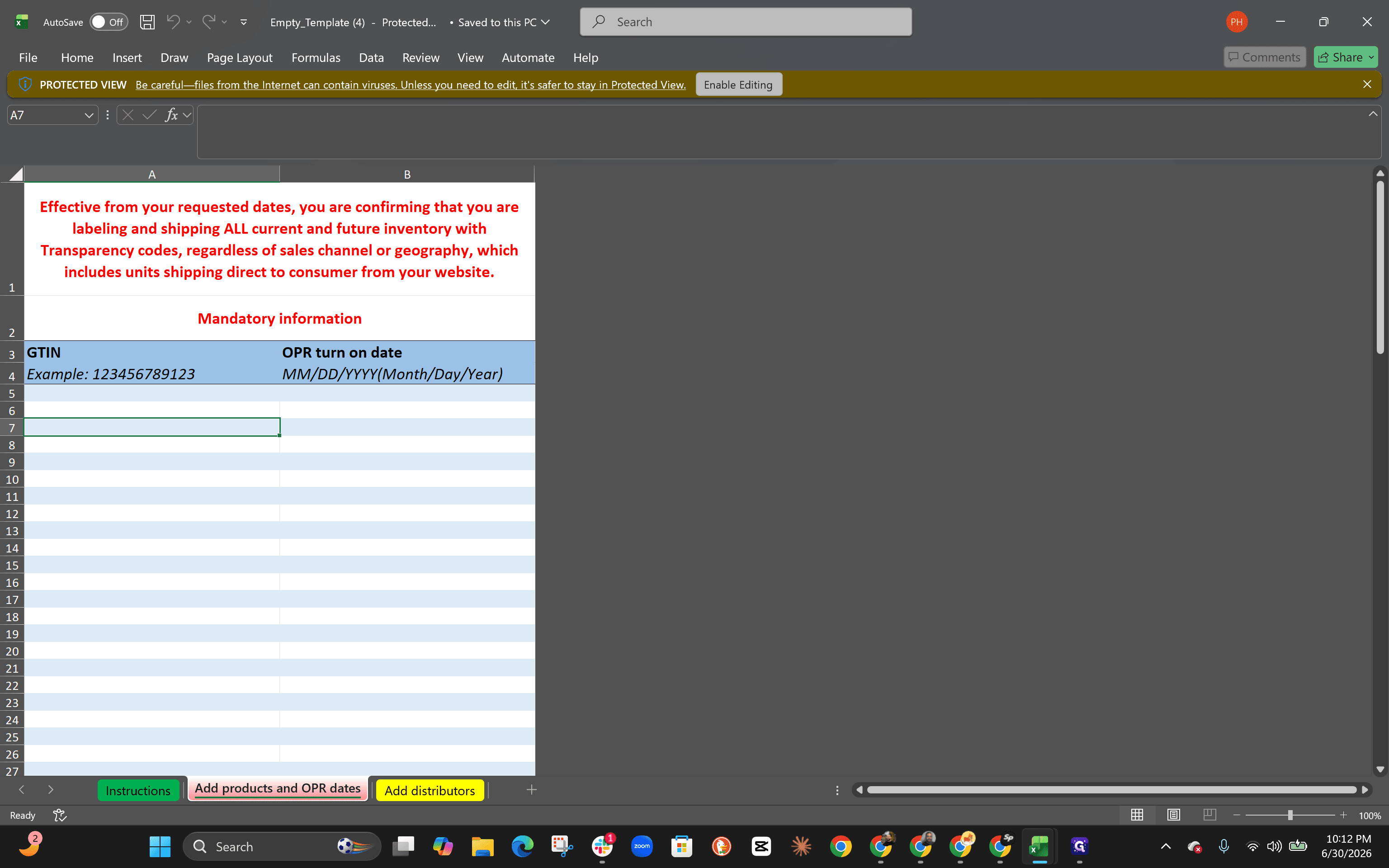This screenshot has width=1389, height=868.
Task: Click the Redo arrow icon
Action: tap(209, 22)
